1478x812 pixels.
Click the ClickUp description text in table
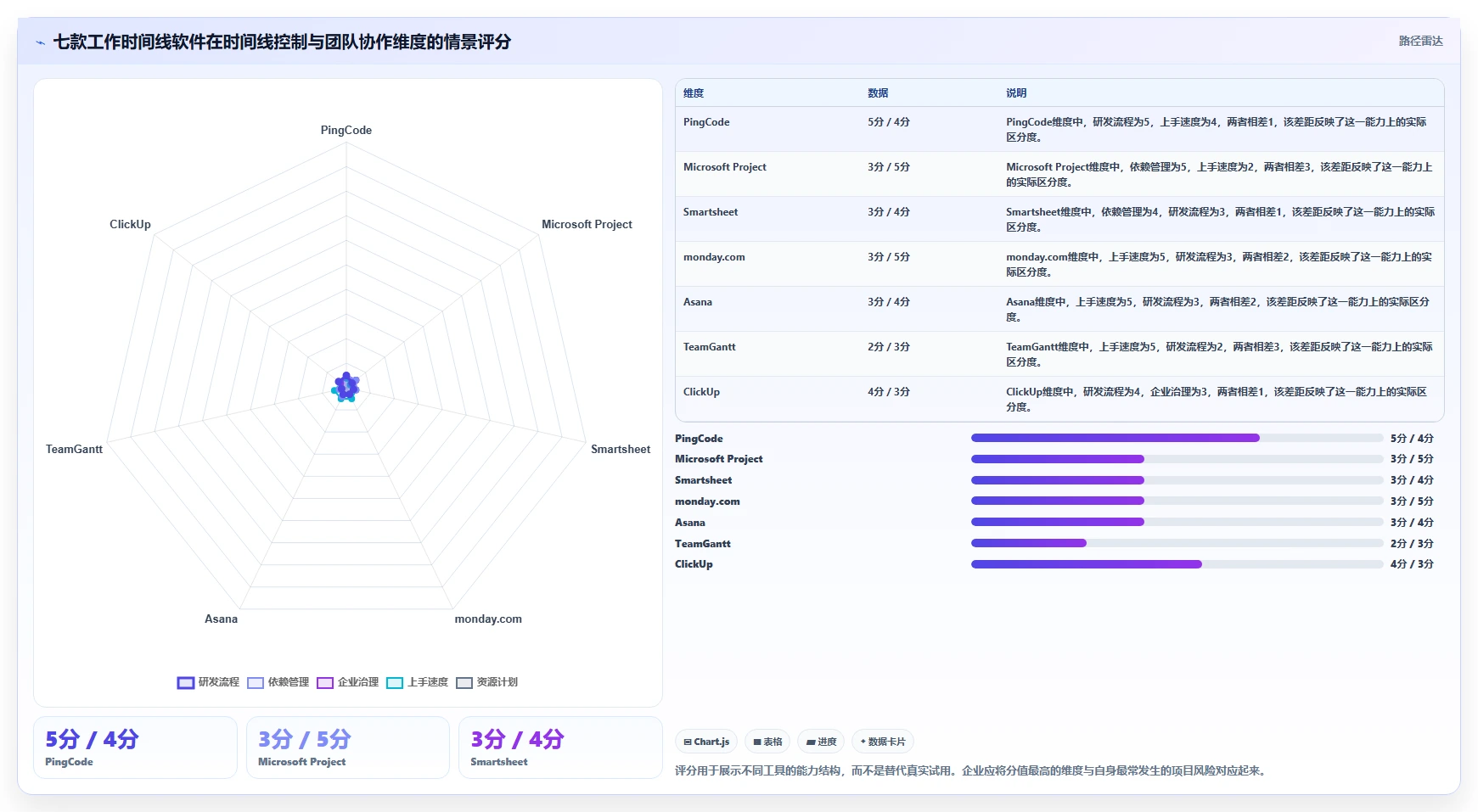[1217, 400]
